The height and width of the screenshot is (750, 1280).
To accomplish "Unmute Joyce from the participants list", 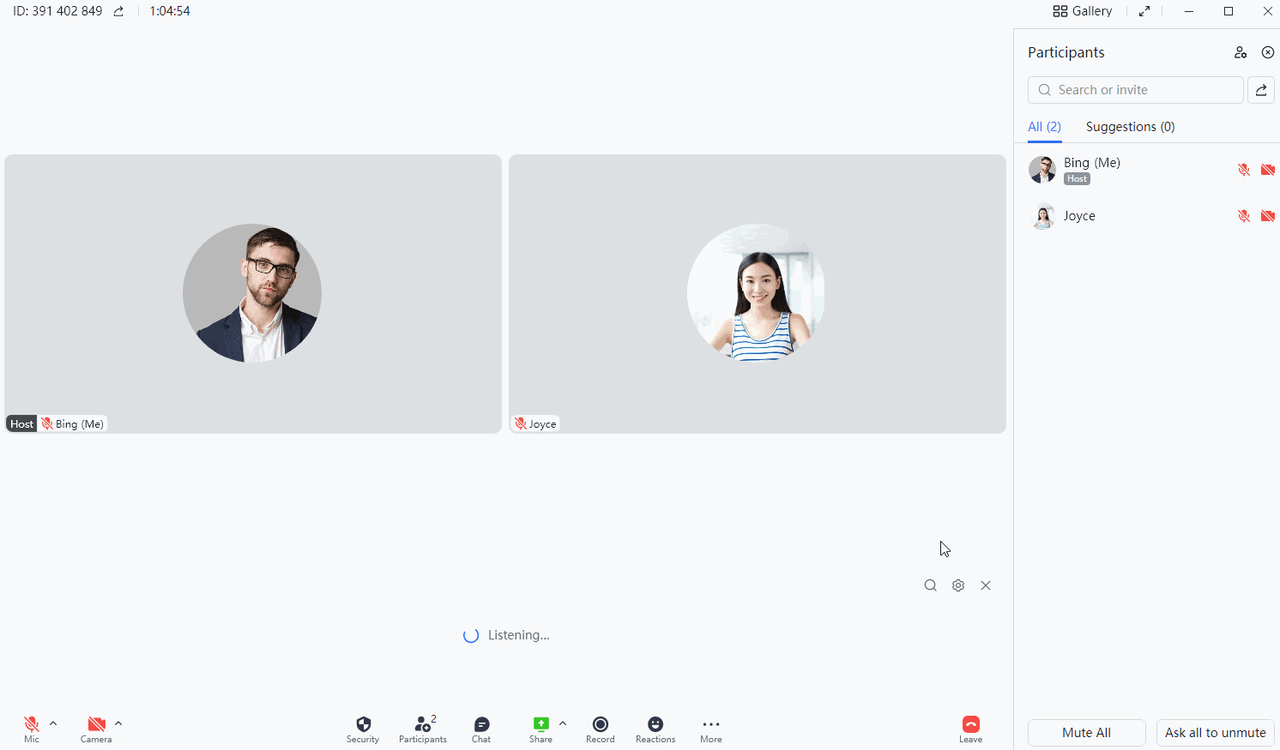I will point(1243,216).
